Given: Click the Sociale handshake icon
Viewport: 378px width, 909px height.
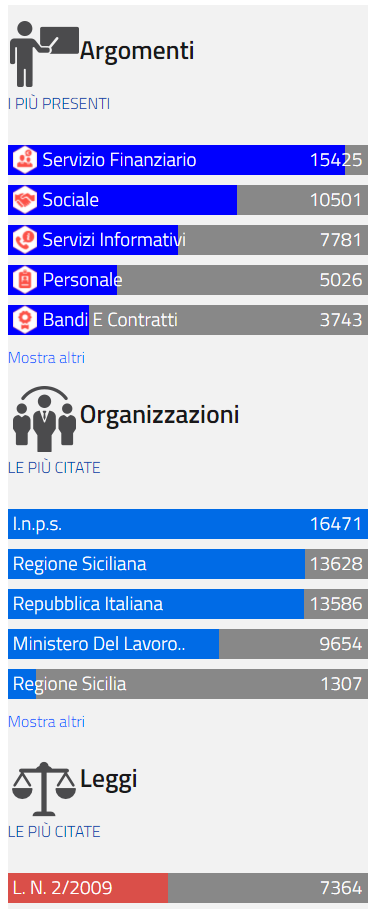Looking at the screenshot, I should (x=24, y=200).
